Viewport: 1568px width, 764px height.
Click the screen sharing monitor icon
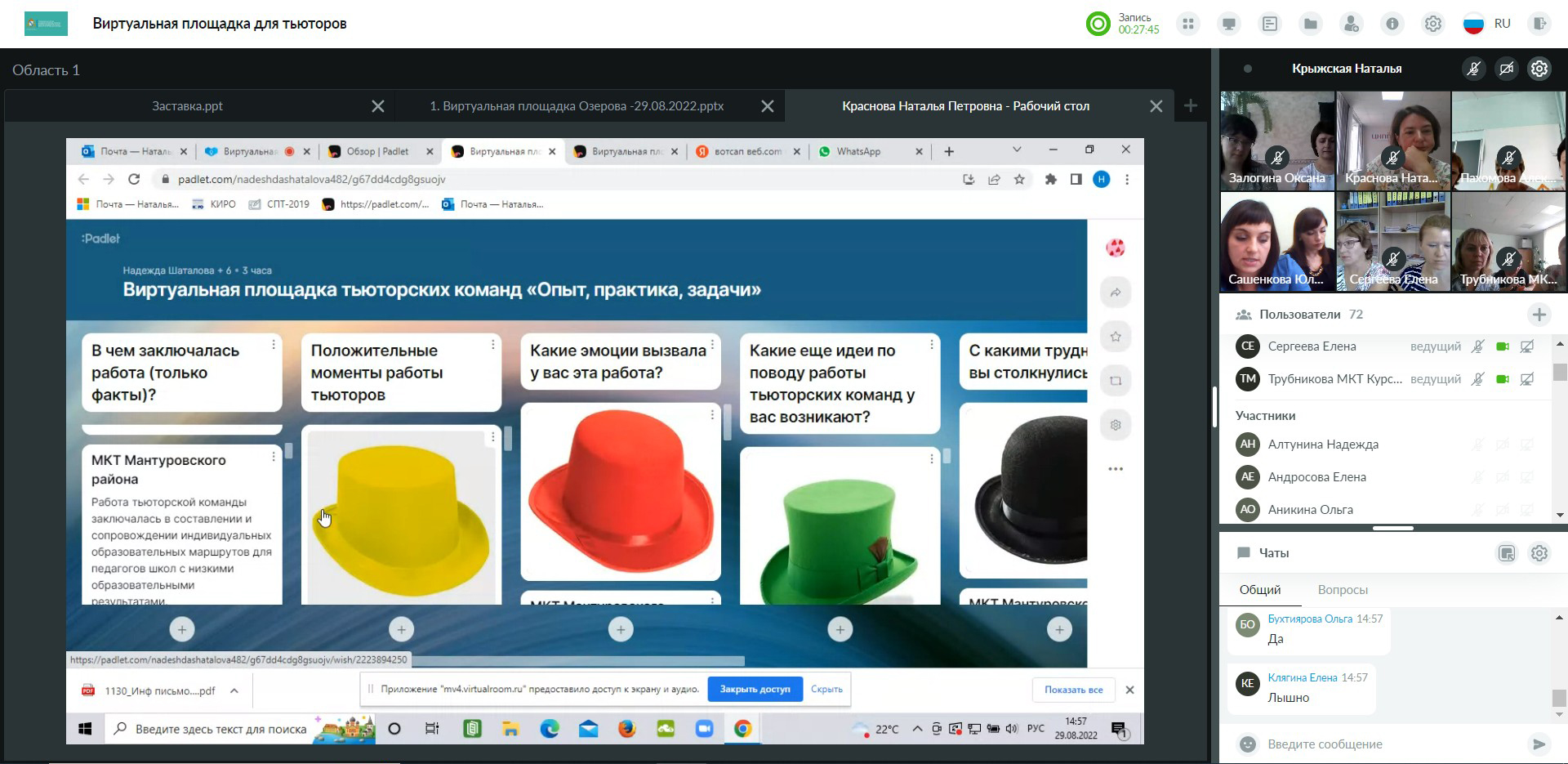click(1229, 24)
